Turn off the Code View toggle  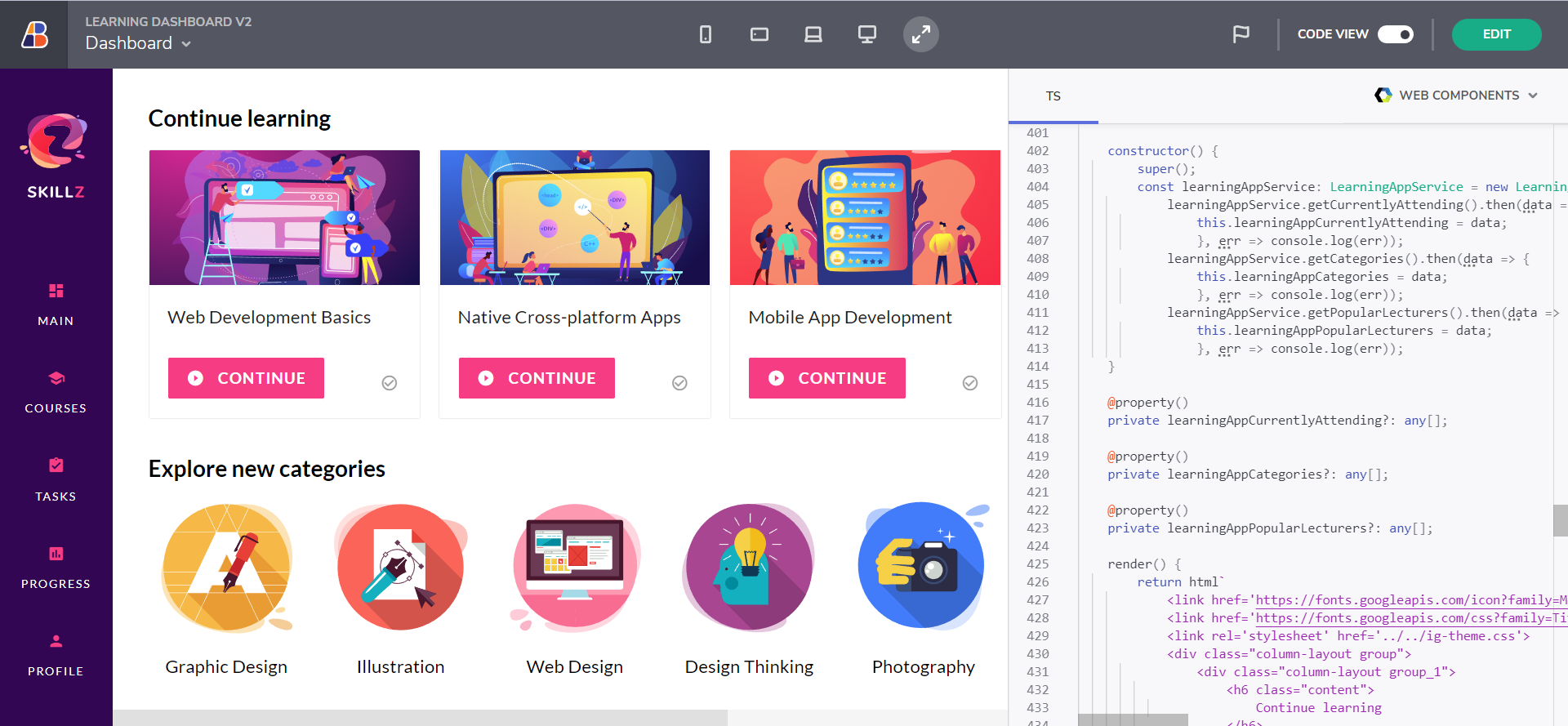(x=1395, y=34)
